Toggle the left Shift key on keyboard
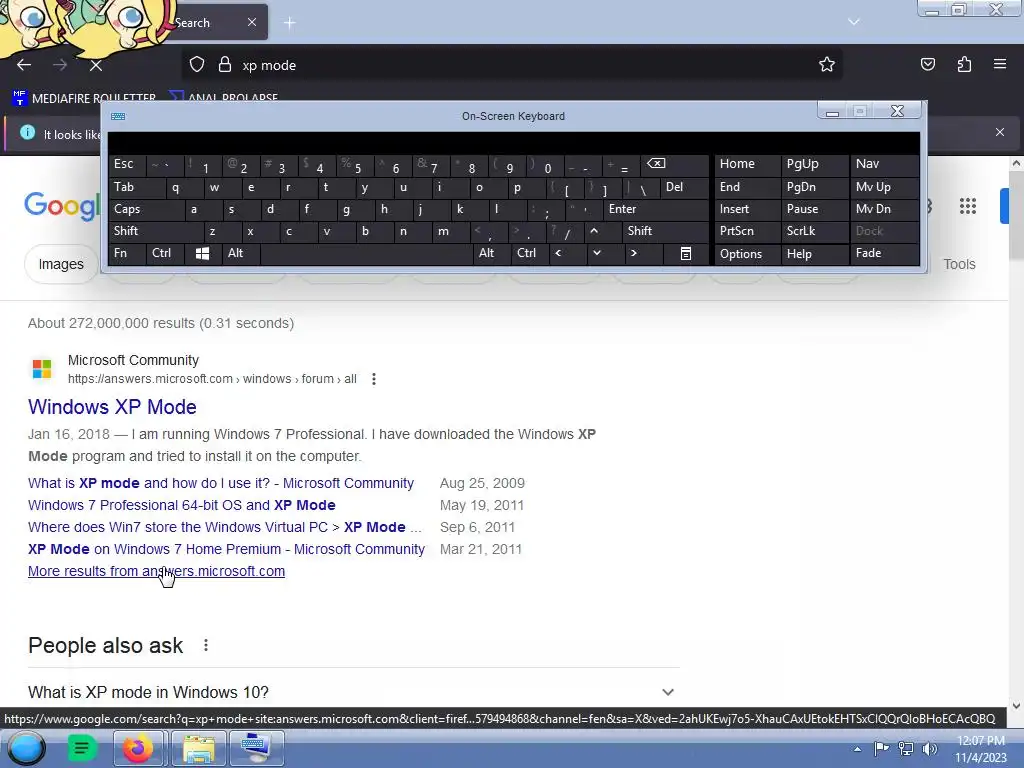Viewport: 1024px width, 768px height. [155, 231]
